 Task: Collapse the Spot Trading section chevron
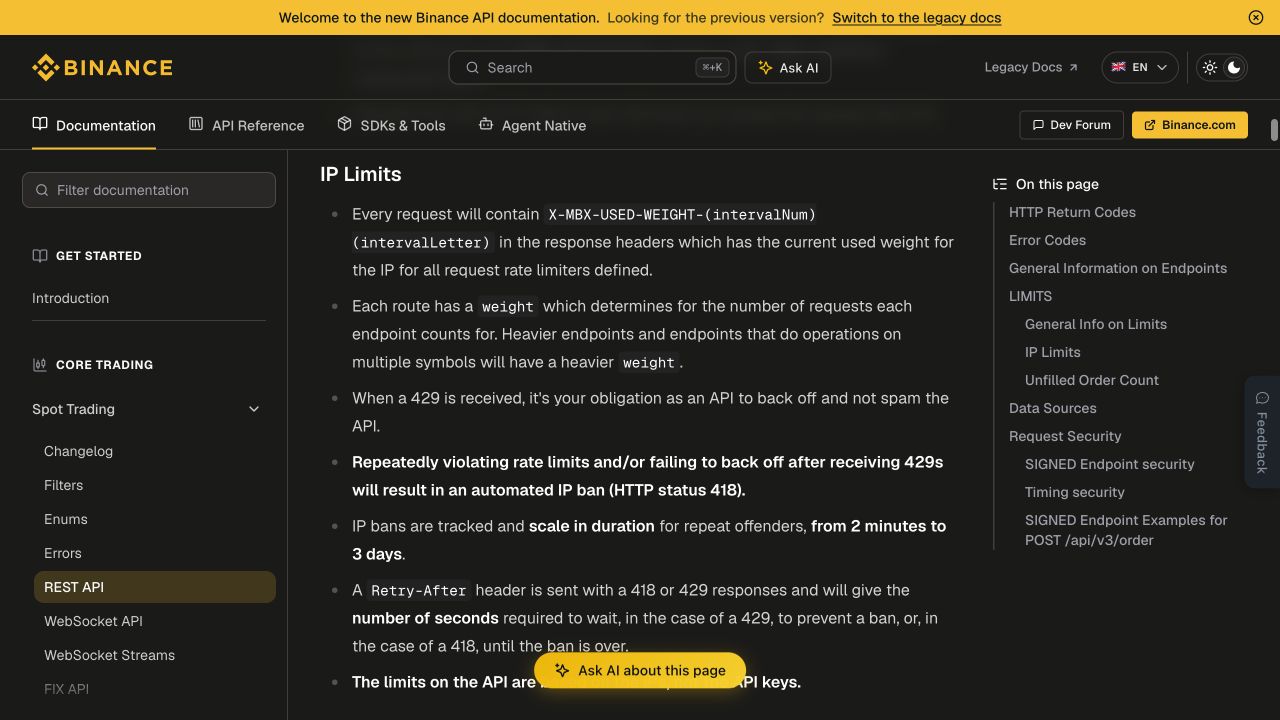tap(254, 409)
